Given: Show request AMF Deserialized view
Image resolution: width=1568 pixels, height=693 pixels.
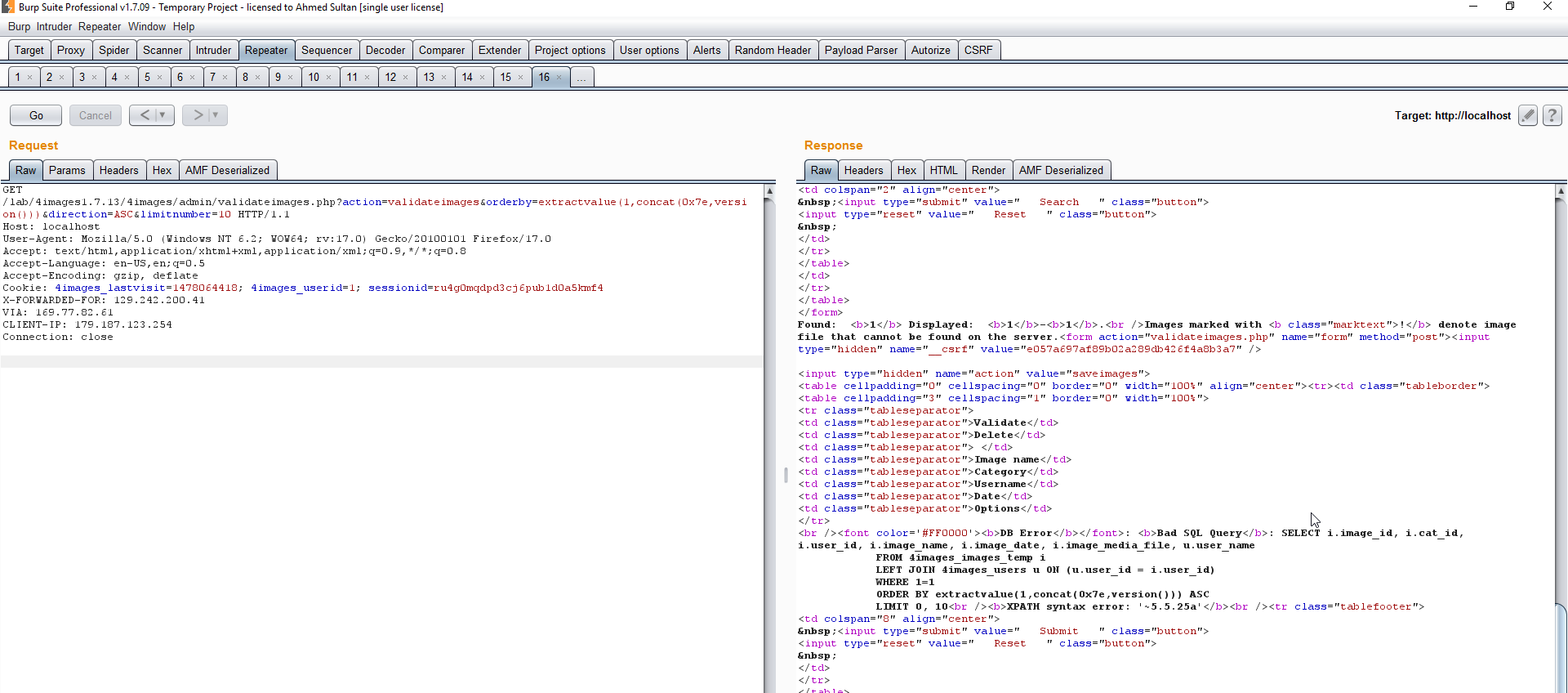Looking at the screenshot, I should 227,170.
